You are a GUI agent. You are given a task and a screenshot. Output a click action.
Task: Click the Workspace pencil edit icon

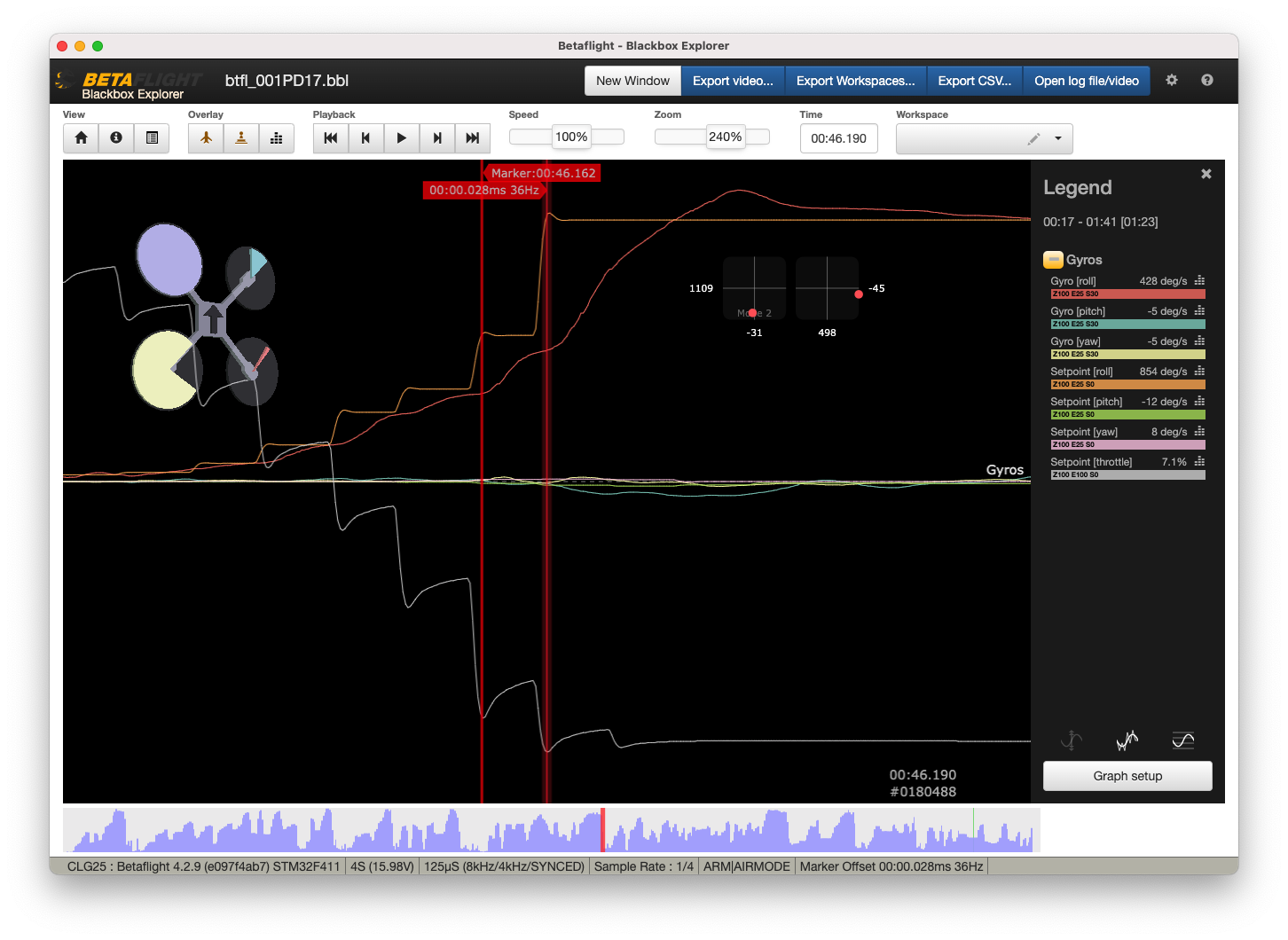(1033, 138)
